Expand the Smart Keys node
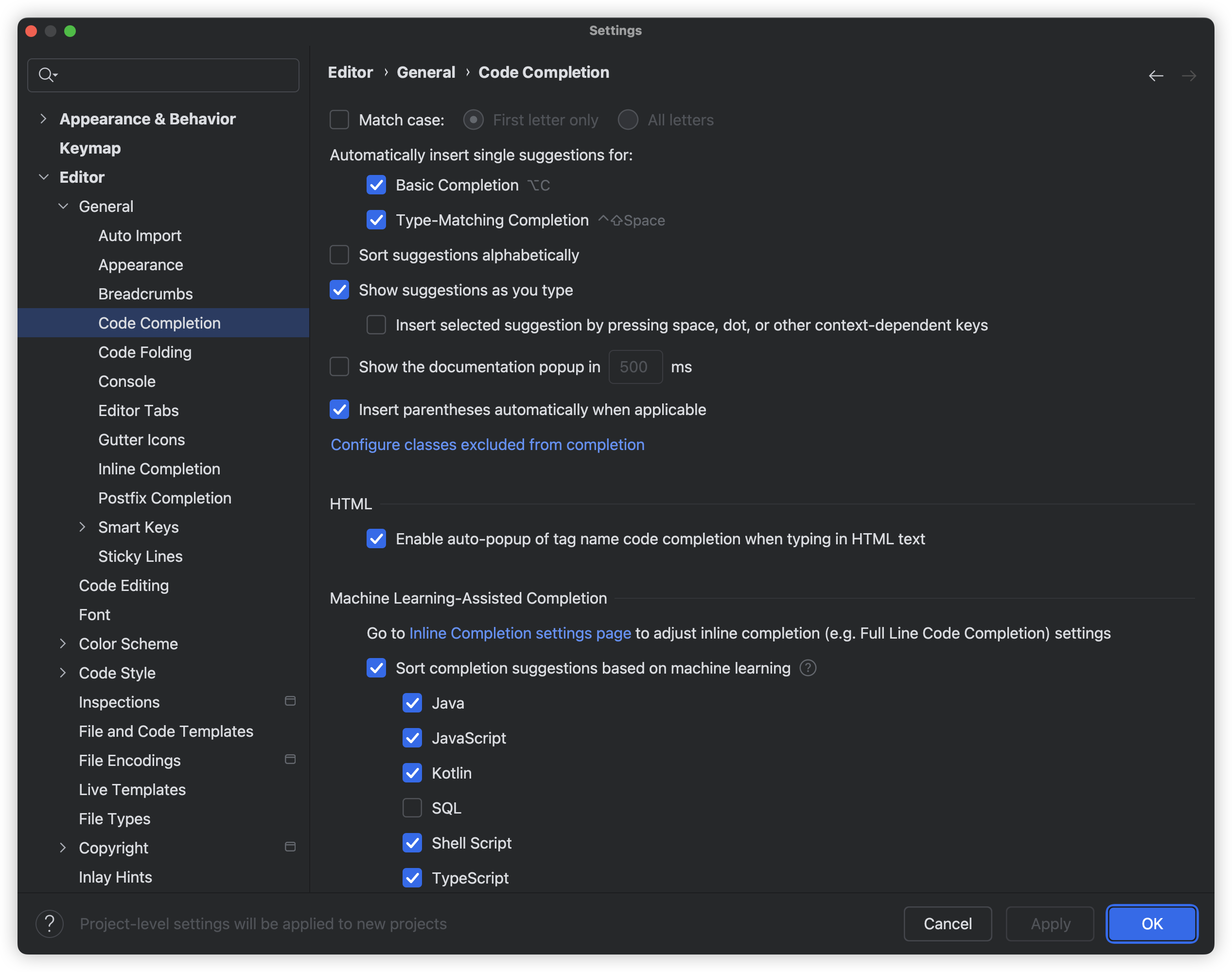This screenshot has width=1232, height=972. pyautogui.click(x=82, y=527)
